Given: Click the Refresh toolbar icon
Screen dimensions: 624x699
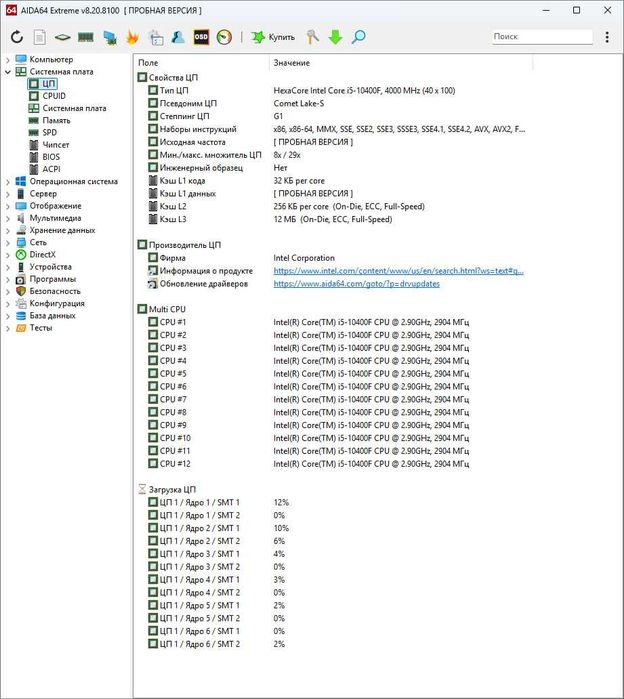Looking at the screenshot, I should coord(17,37).
